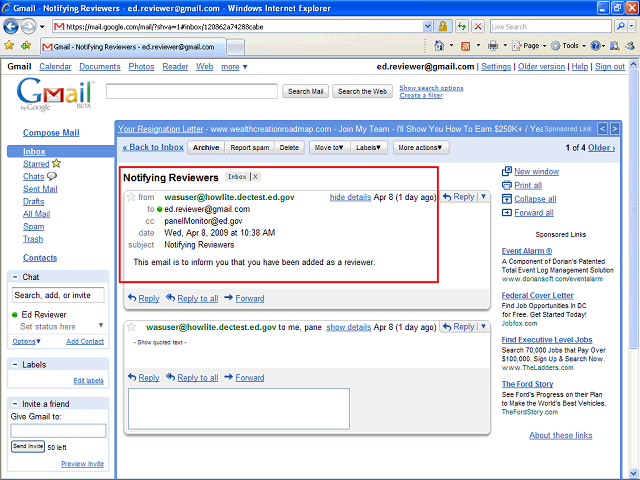Show next sponsored link with right arrow
This screenshot has width=640, height=480.
coord(614,129)
